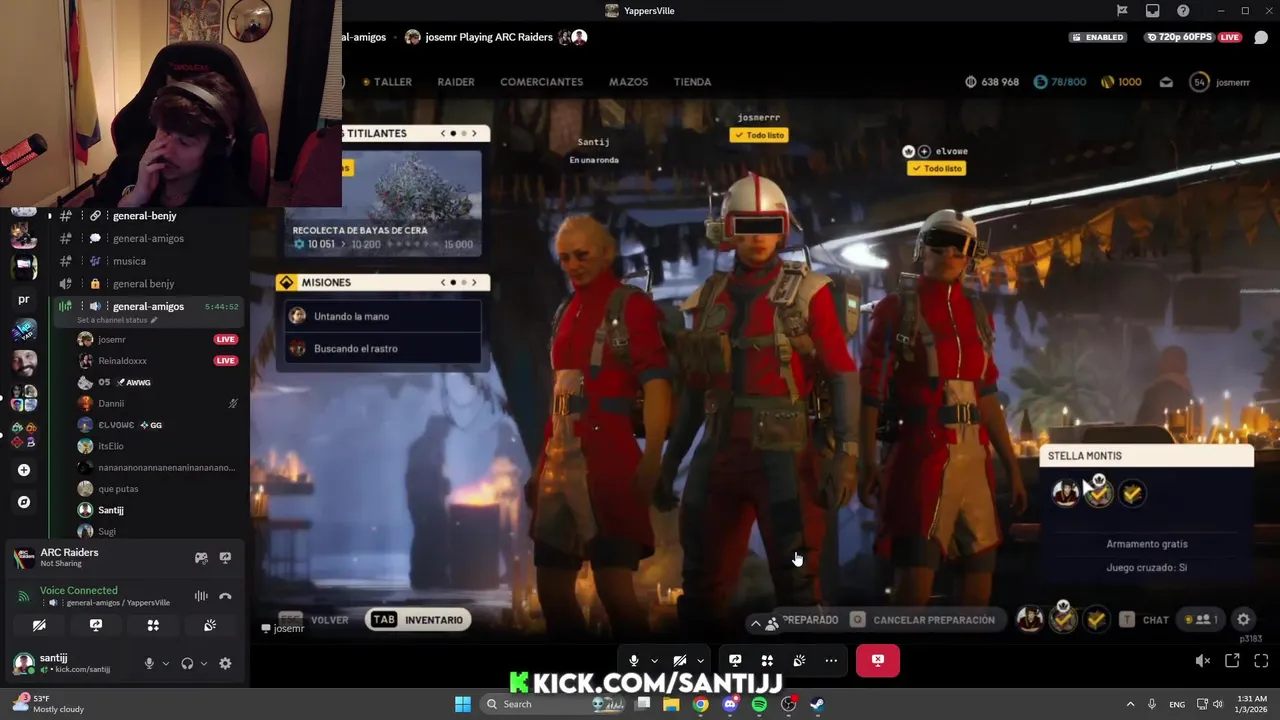Open the musica text channel

[x=129, y=261]
